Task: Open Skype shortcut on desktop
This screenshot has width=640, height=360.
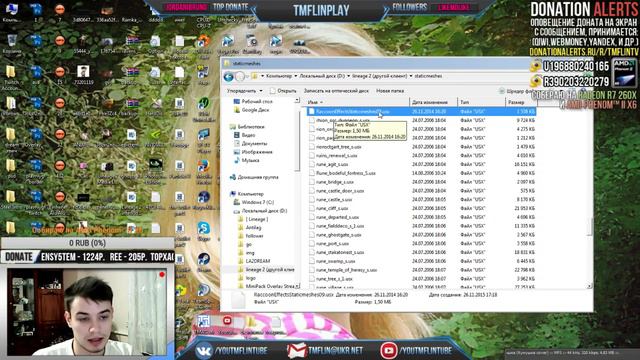Action: pyautogui.click(x=203, y=231)
